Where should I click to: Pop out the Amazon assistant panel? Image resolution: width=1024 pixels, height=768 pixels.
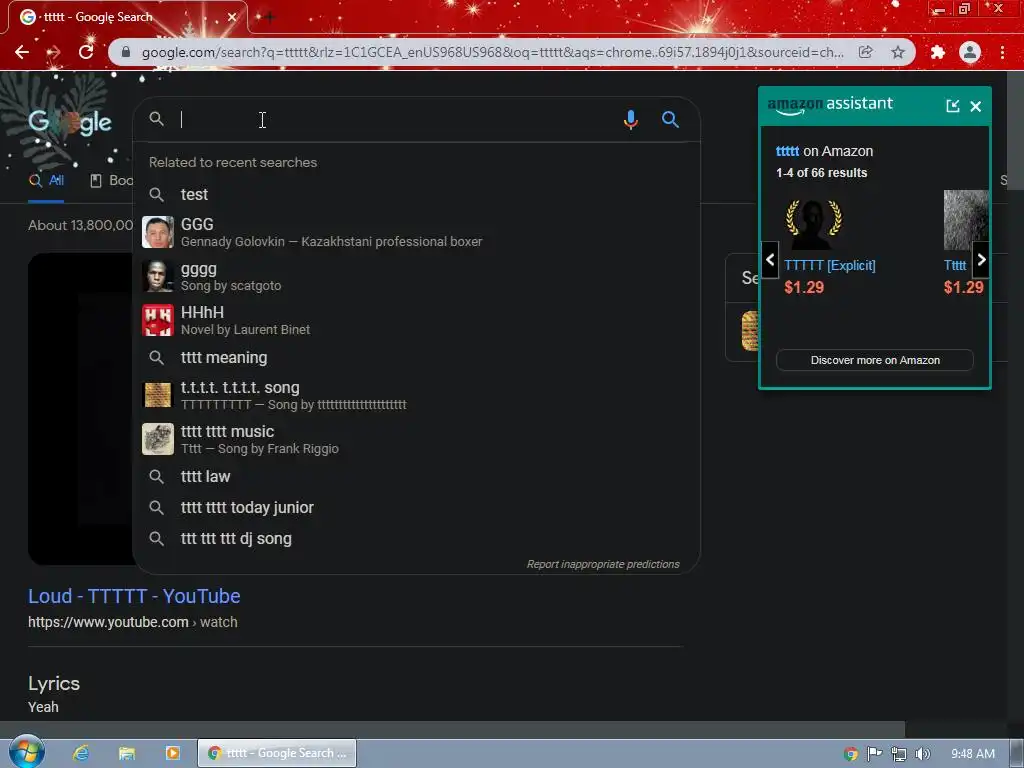tap(953, 106)
